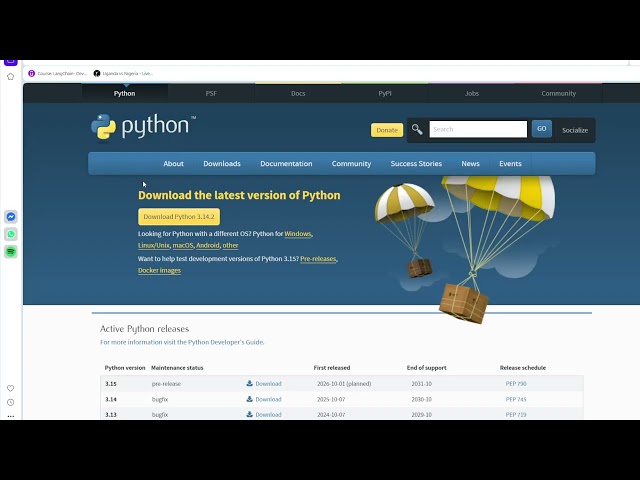Open the sidebar clock history icon
This screenshot has height=480, width=640.
11,402
